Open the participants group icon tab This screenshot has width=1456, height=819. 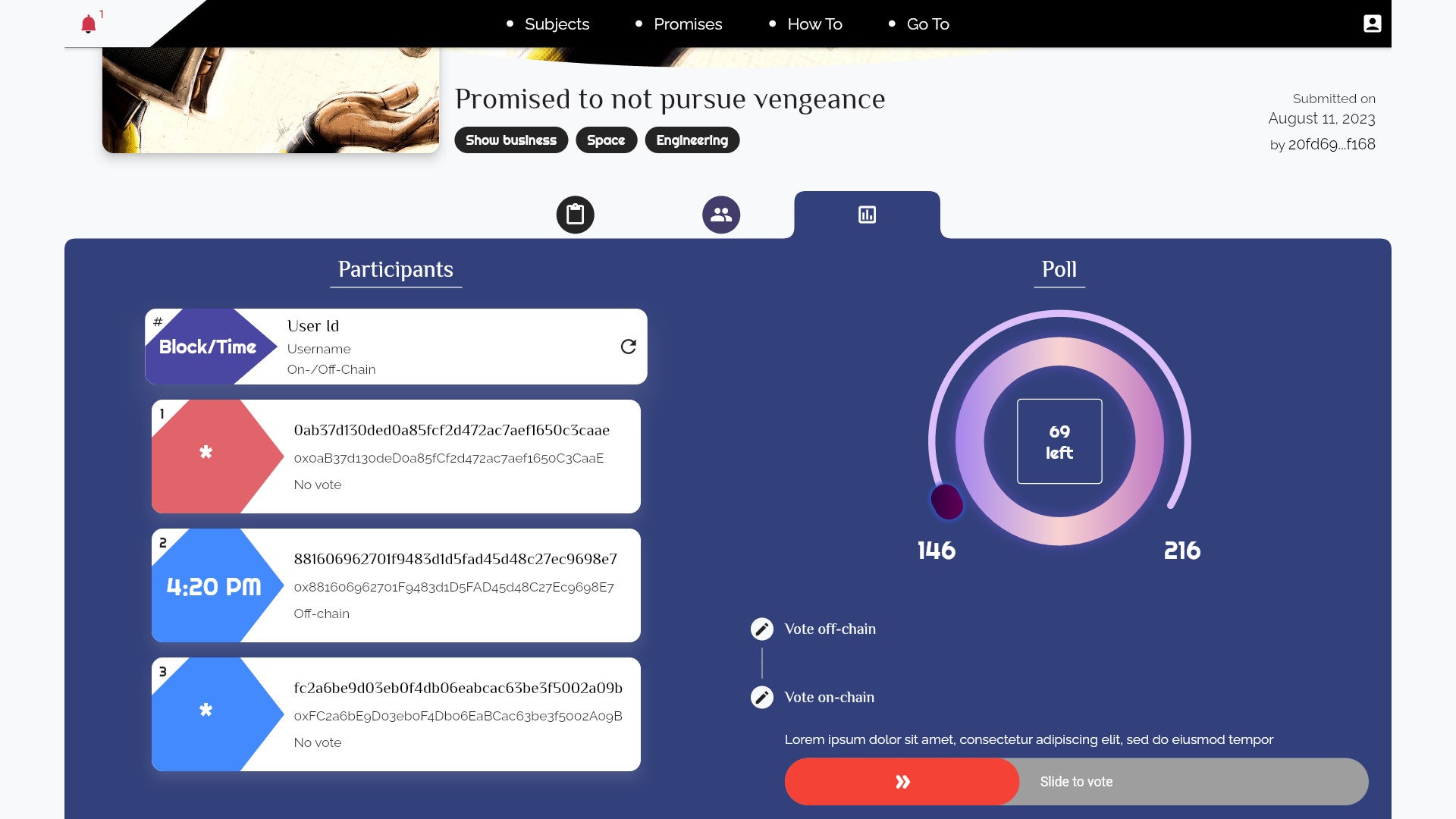pyautogui.click(x=720, y=215)
